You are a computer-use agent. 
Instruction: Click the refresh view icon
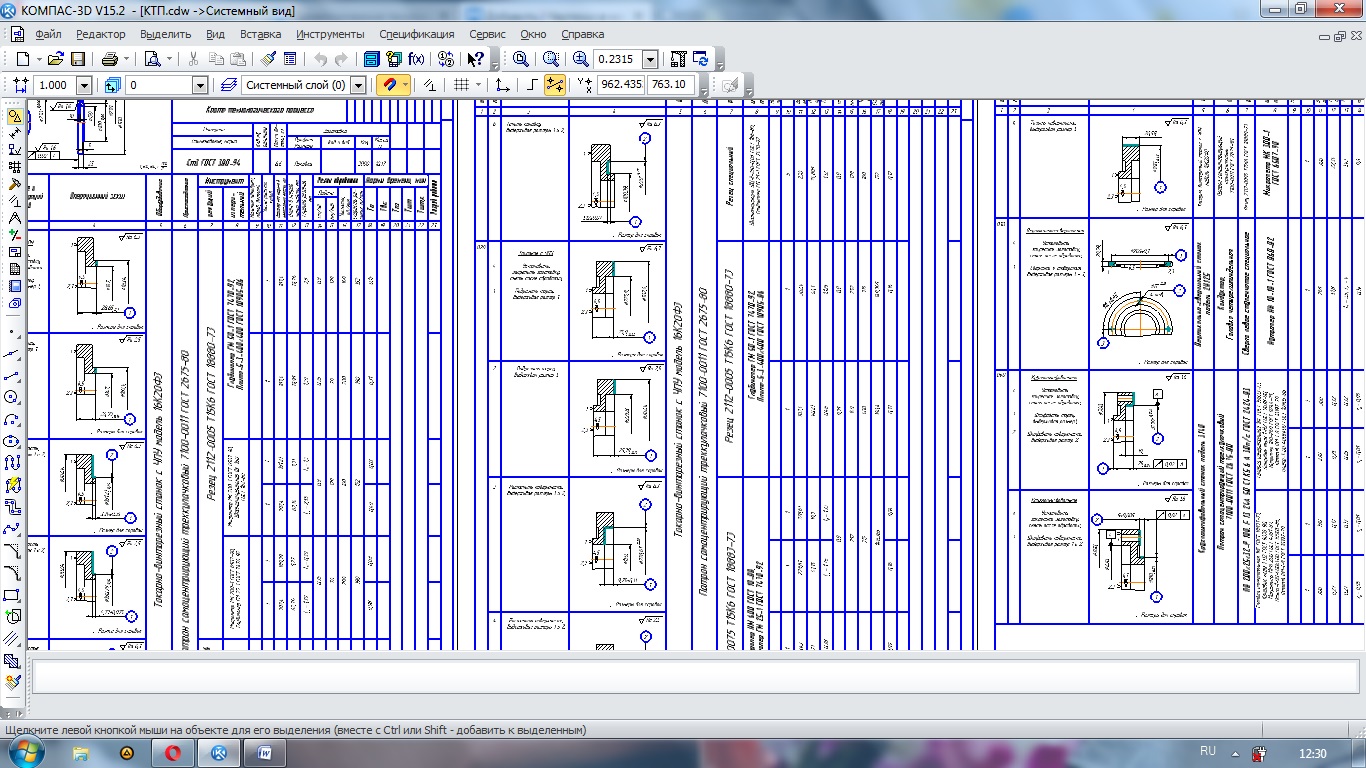(x=701, y=59)
